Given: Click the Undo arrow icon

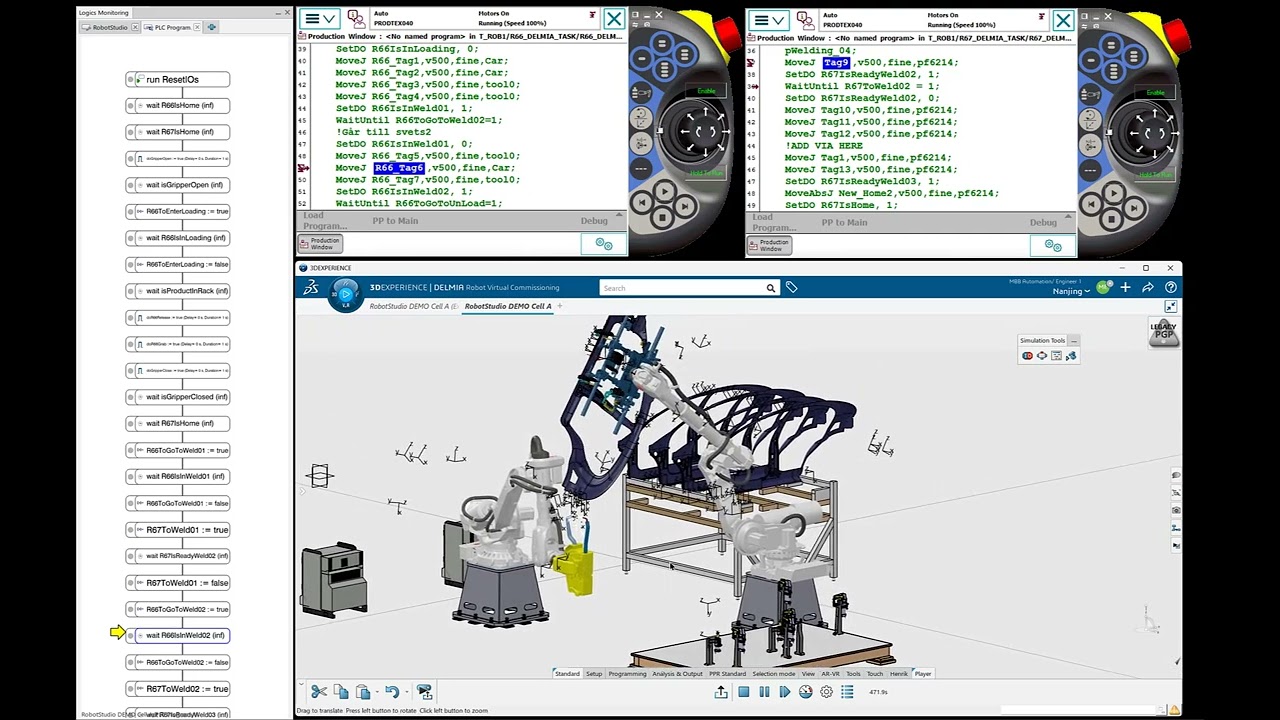Looking at the screenshot, I should click(x=392, y=691).
